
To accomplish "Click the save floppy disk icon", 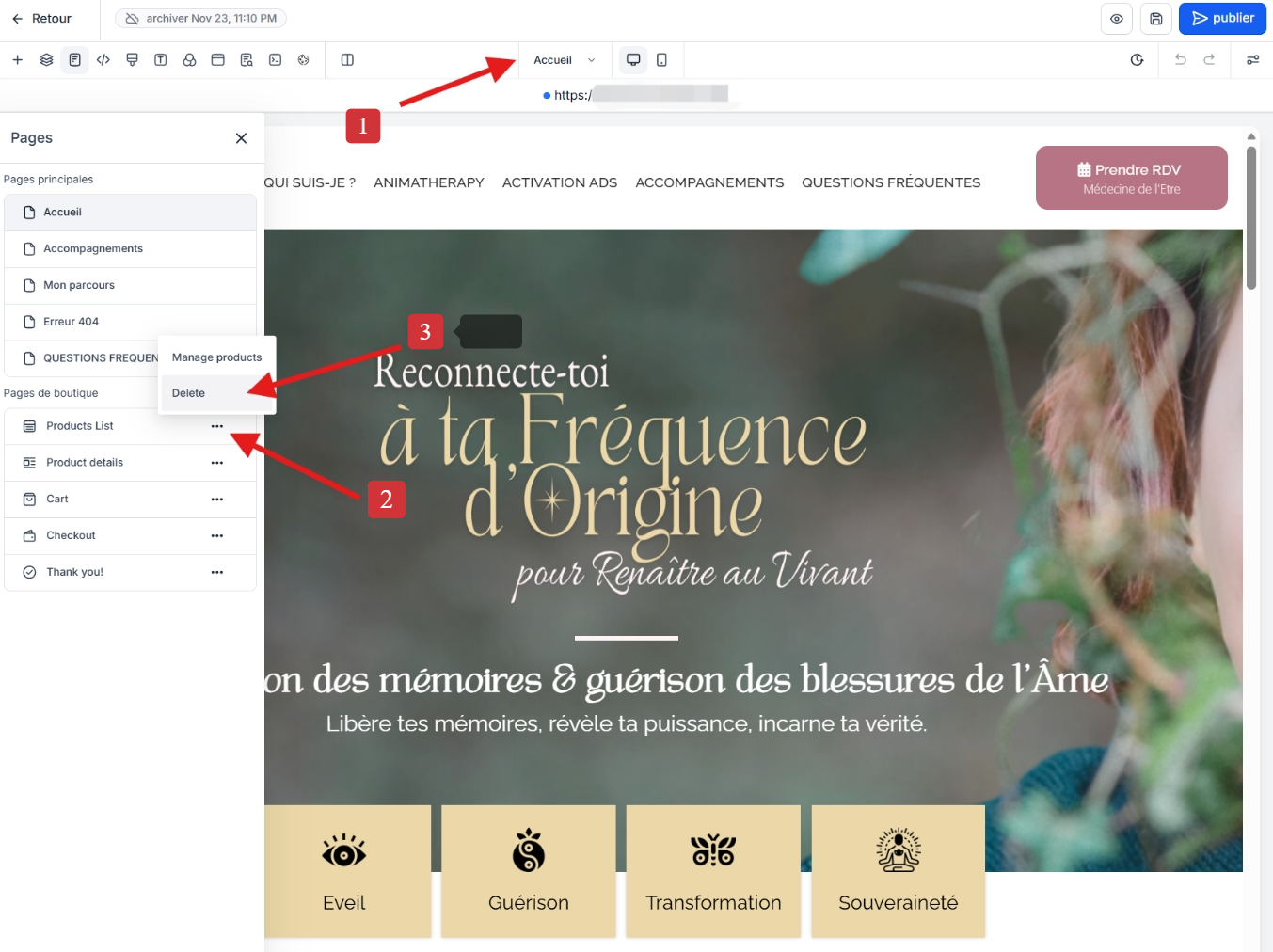I will [1156, 19].
